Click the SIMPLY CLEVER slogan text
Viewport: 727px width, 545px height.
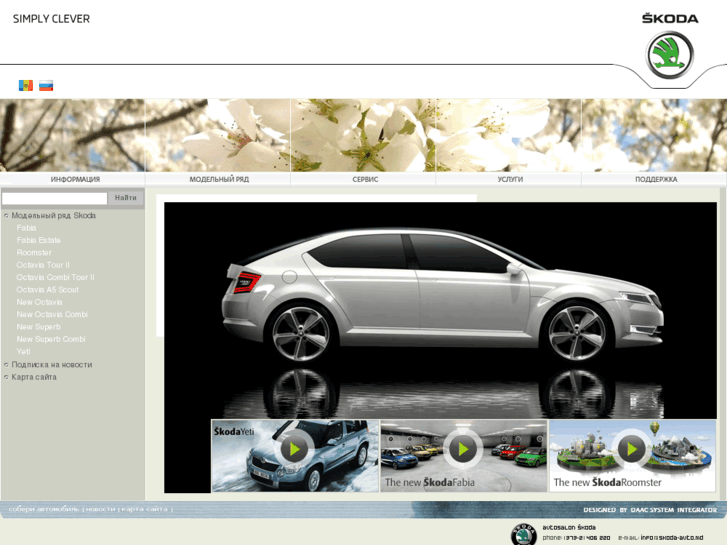[51, 19]
